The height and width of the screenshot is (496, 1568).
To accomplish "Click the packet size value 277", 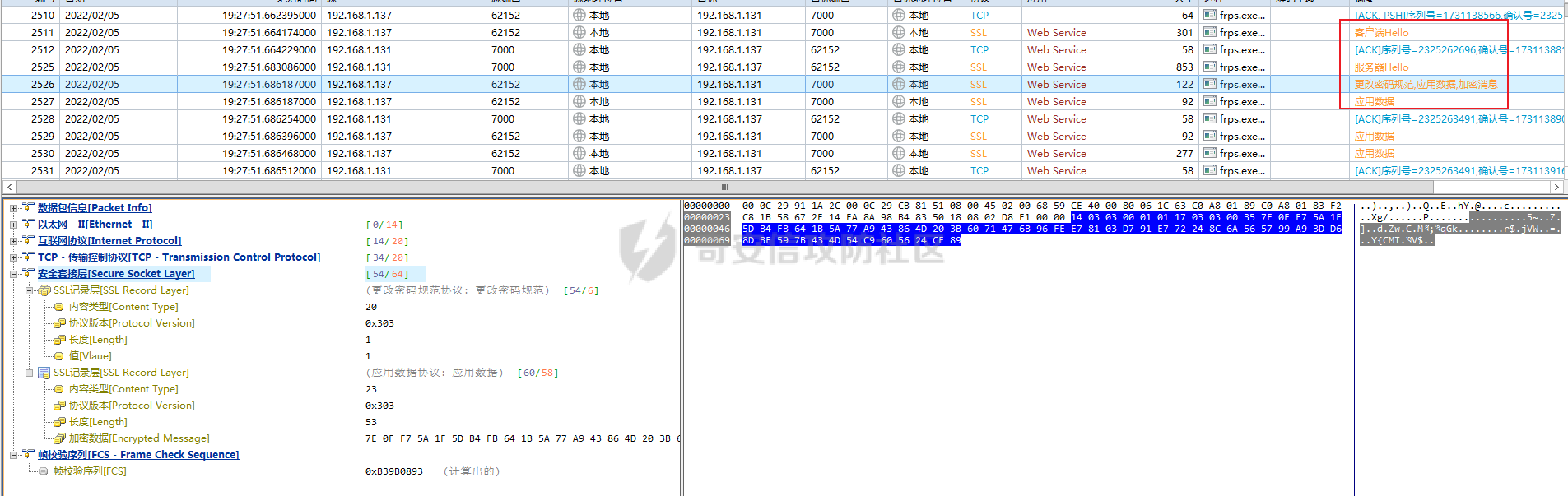I will coord(1184,153).
